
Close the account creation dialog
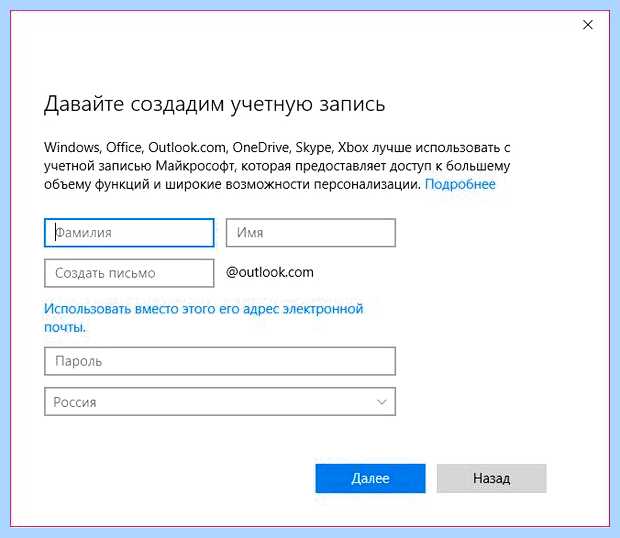(588, 25)
